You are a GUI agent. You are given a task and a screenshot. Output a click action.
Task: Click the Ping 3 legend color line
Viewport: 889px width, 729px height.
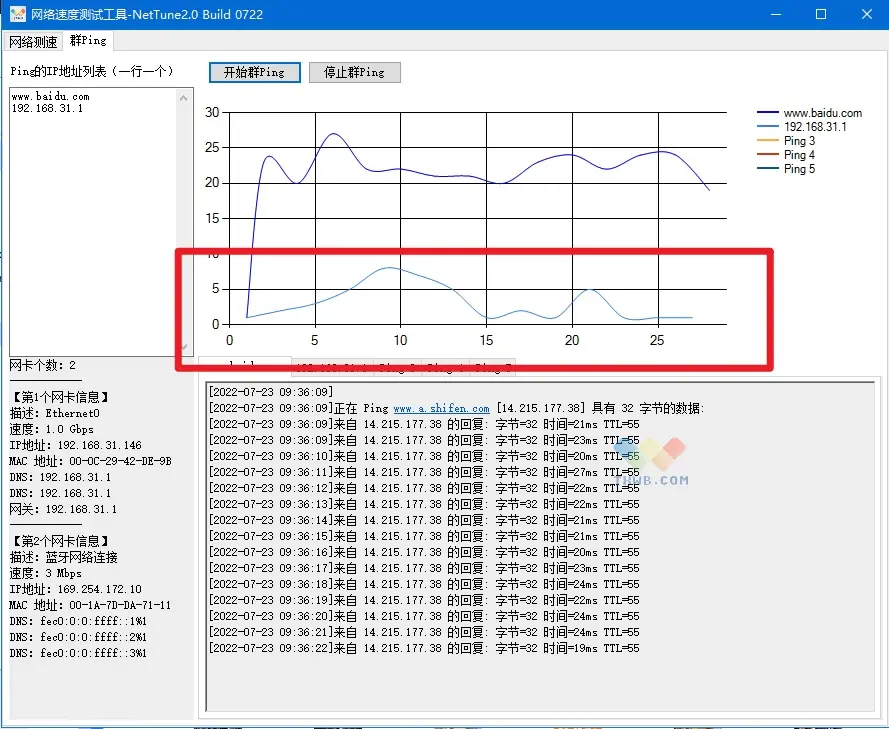[x=768, y=141]
